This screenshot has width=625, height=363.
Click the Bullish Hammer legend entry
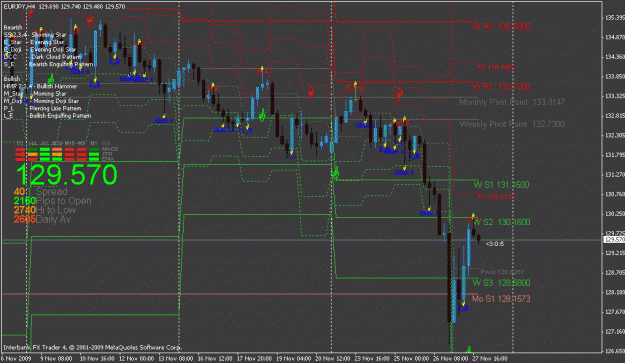click(x=57, y=86)
